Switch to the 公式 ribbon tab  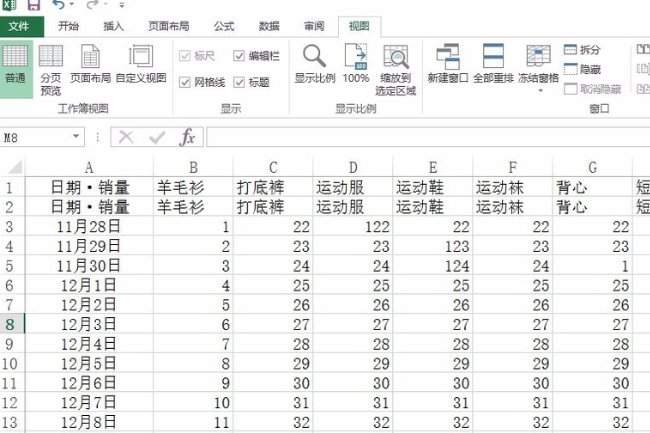pyautogui.click(x=224, y=27)
